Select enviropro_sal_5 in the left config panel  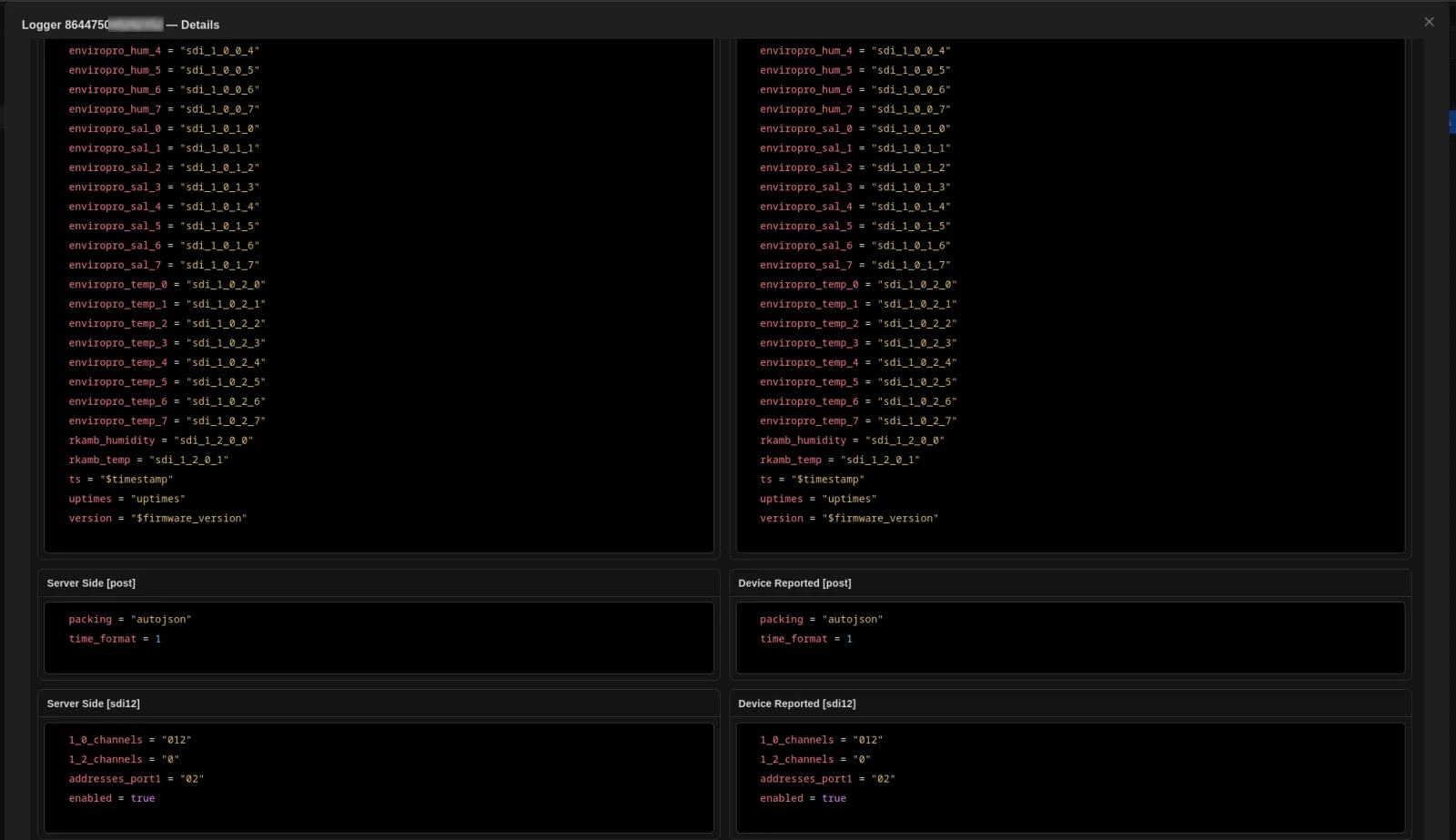coord(164,227)
